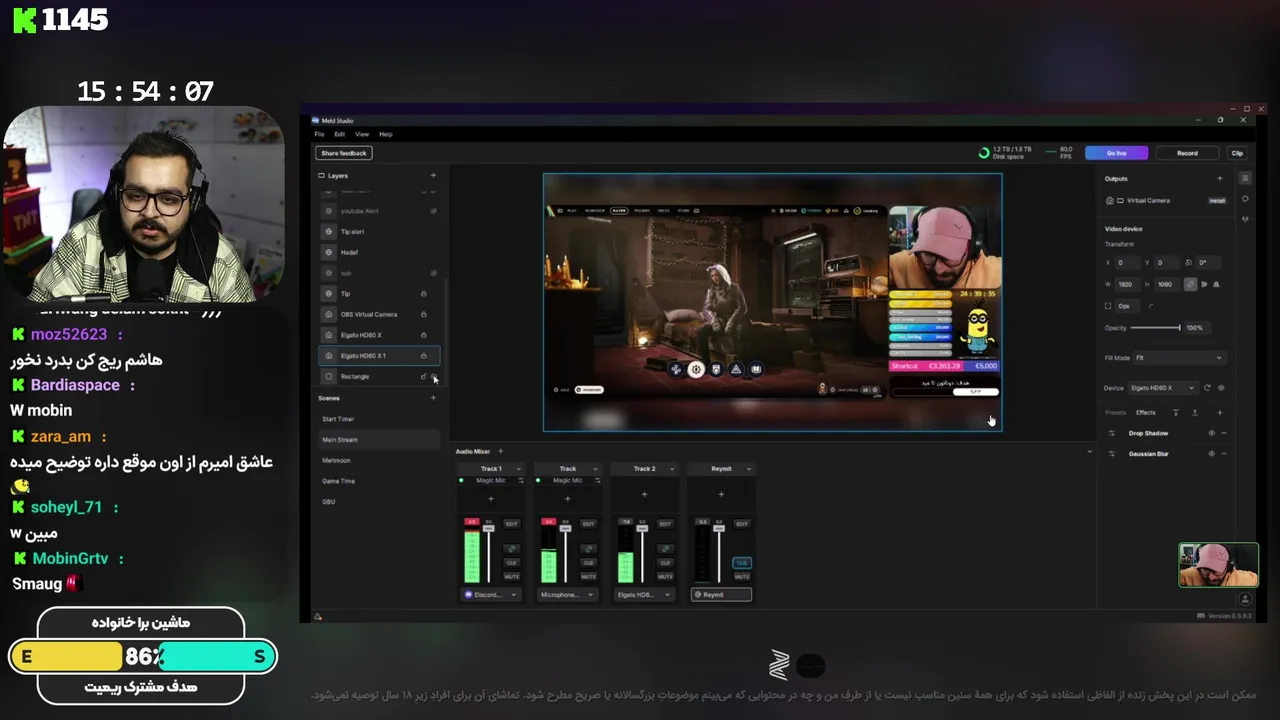Switch to the Effects tab

point(1146,412)
